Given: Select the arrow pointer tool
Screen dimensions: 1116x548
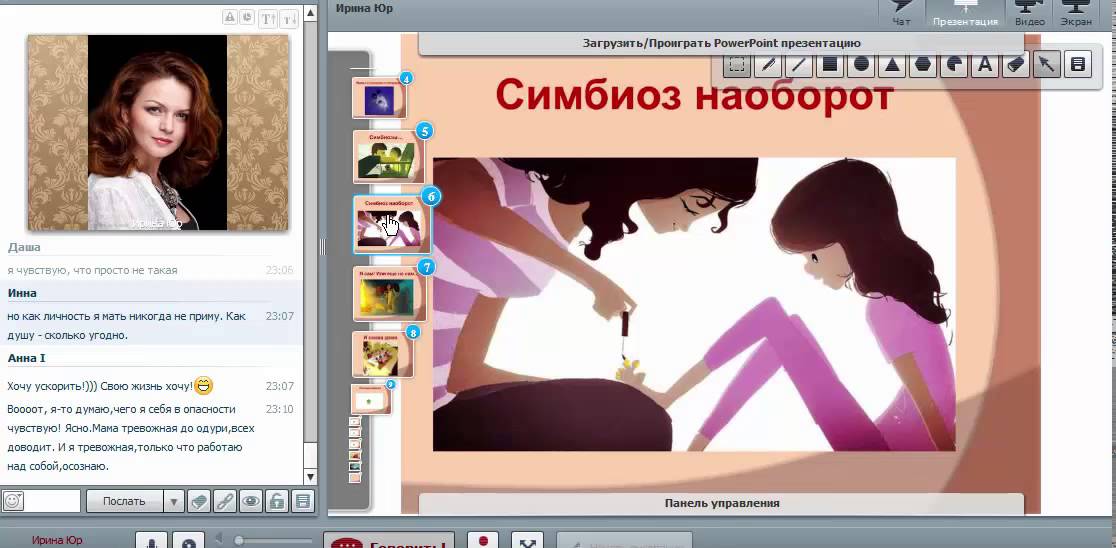Looking at the screenshot, I should click(1047, 65).
